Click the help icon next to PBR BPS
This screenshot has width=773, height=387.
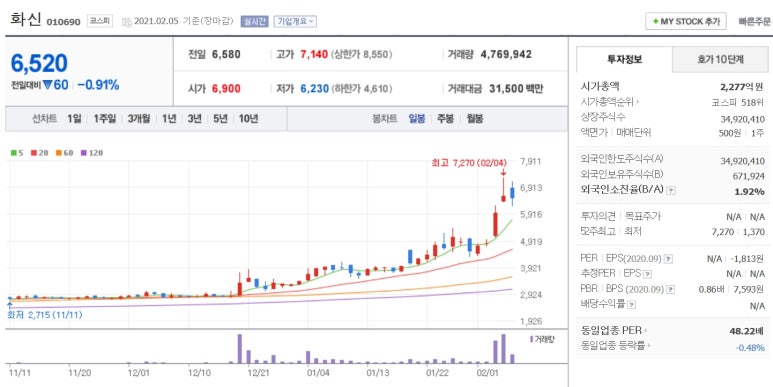point(670,289)
